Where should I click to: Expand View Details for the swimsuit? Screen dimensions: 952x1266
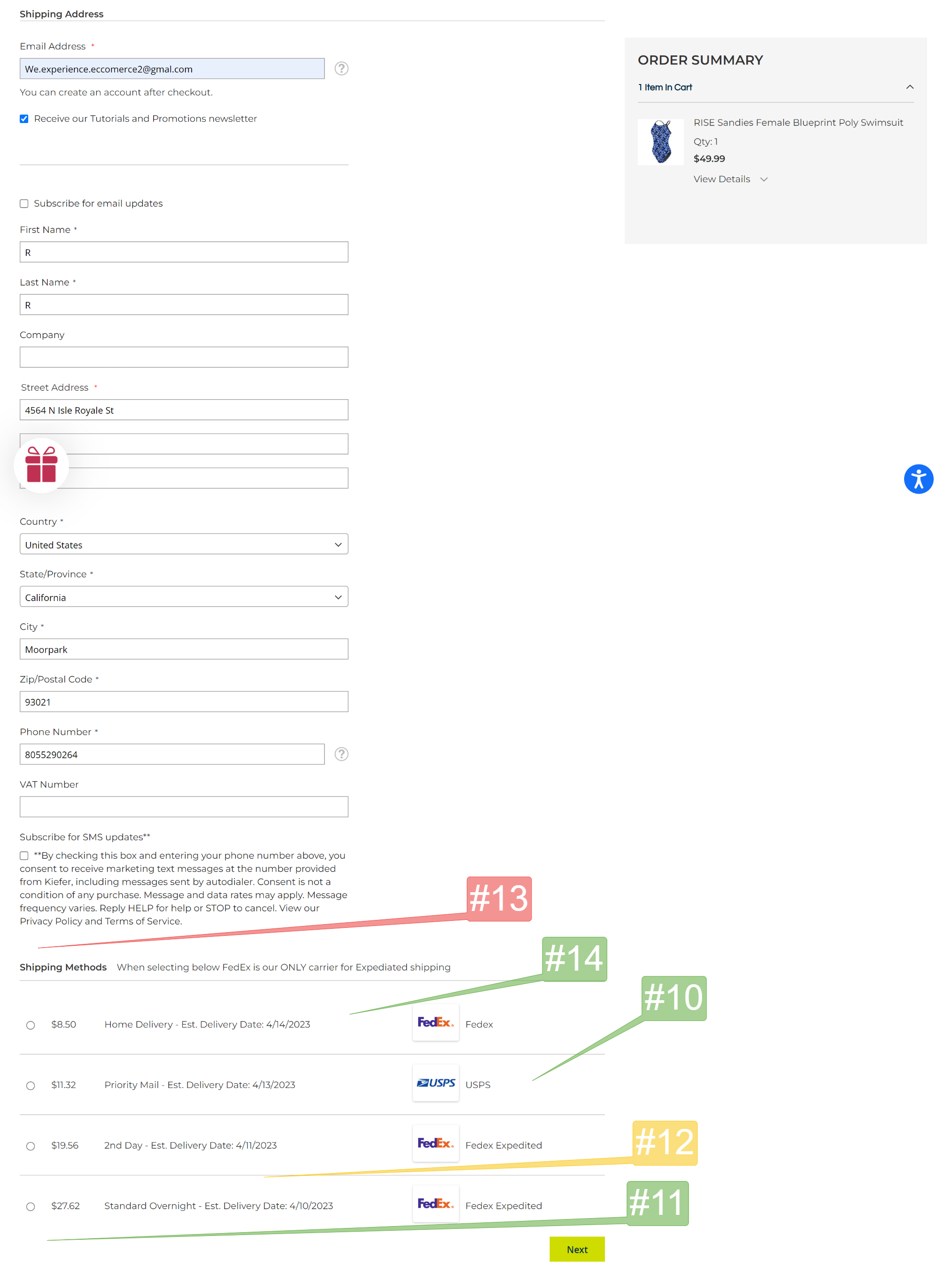click(x=730, y=179)
